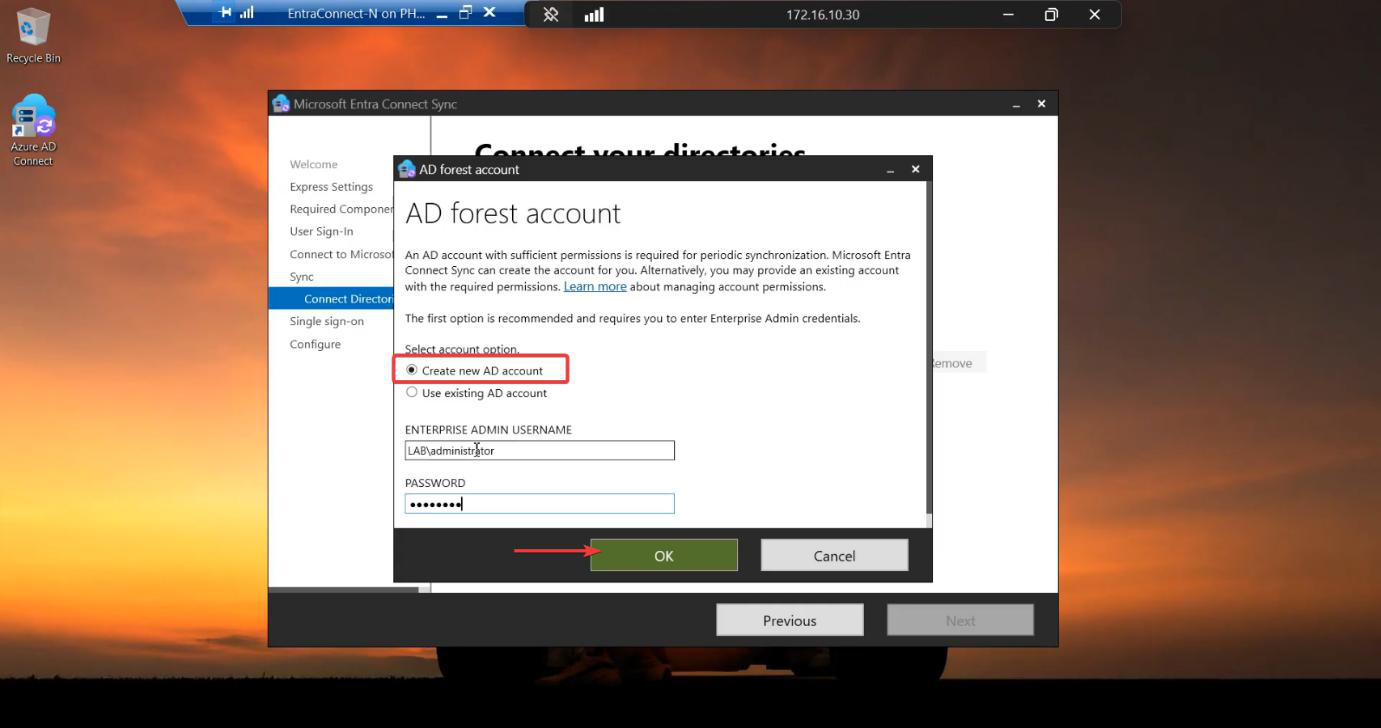Open the Learn more link
The width and height of the screenshot is (1381, 728).
(595, 287)
